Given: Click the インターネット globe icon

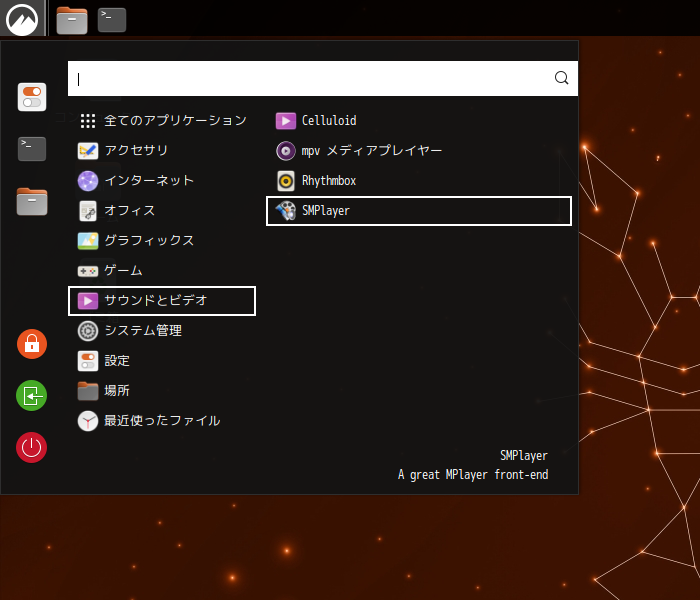Looking at the screenshot, I should coord(88,181).
